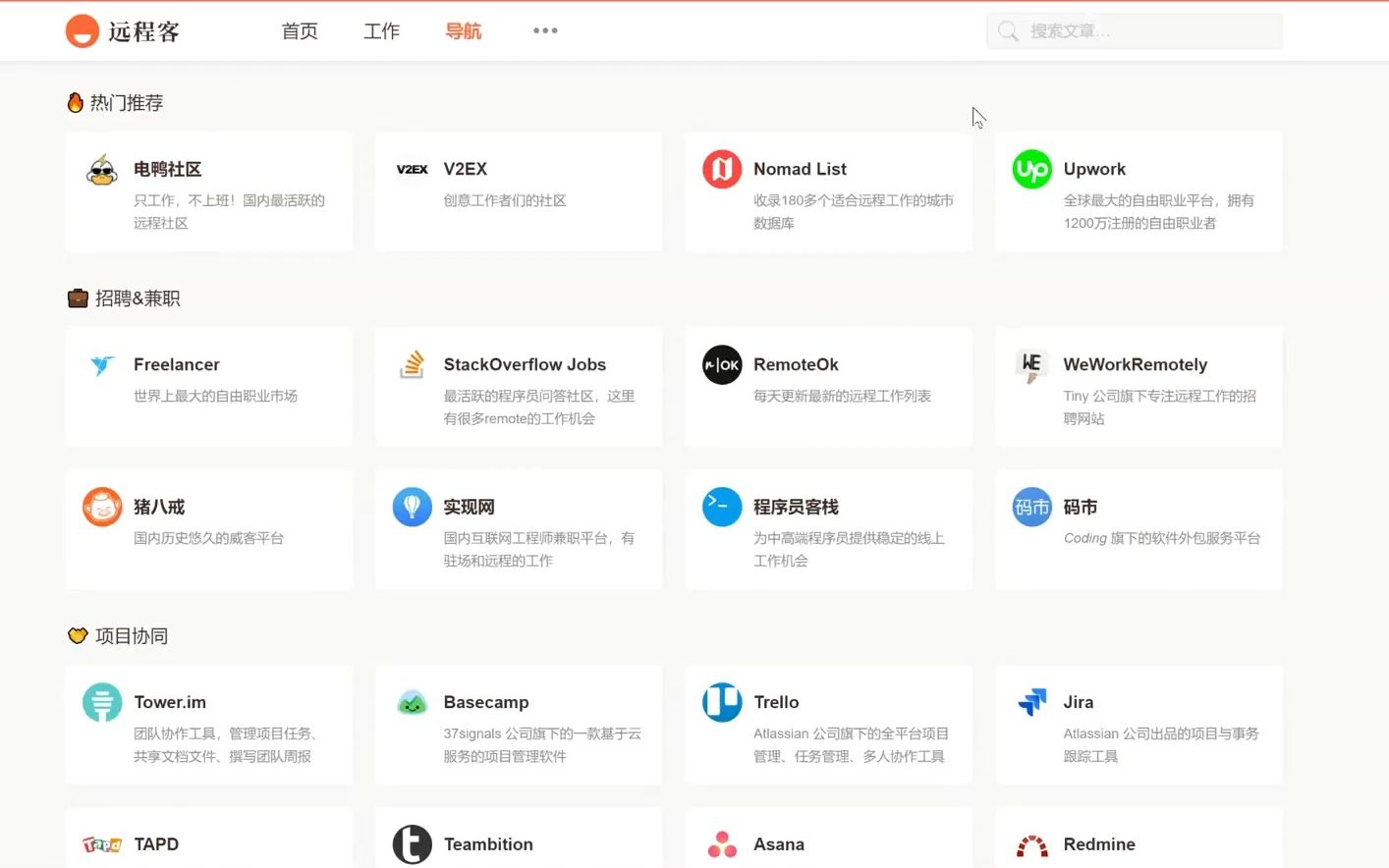This screenshot has width=1389, height=868.
Task: Click the Redmine red icon
Action: pos(1032,845)
